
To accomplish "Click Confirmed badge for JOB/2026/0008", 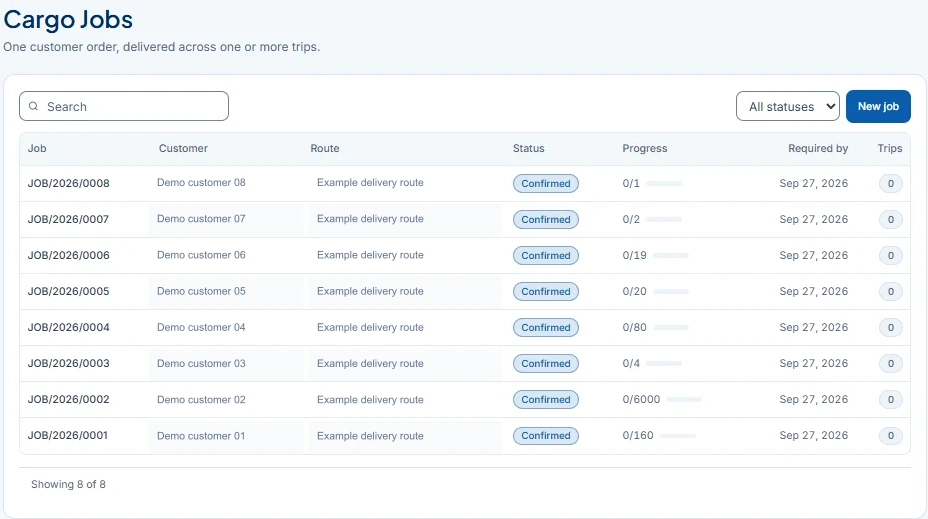I will pyautogui.click(x=546, y=183).
